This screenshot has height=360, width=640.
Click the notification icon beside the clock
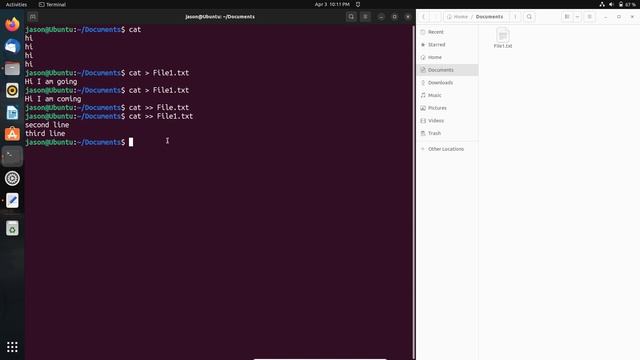coord(358,4)
